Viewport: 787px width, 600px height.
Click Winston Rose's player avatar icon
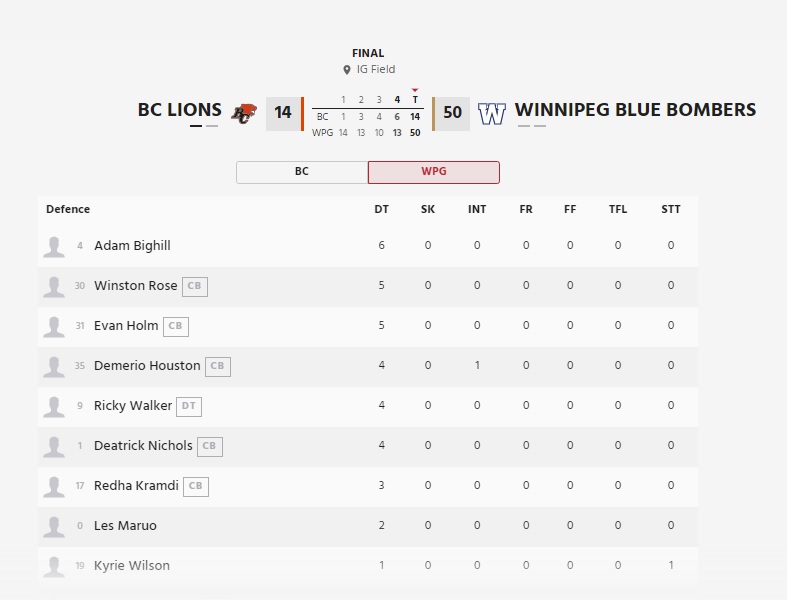pos(54,286)
